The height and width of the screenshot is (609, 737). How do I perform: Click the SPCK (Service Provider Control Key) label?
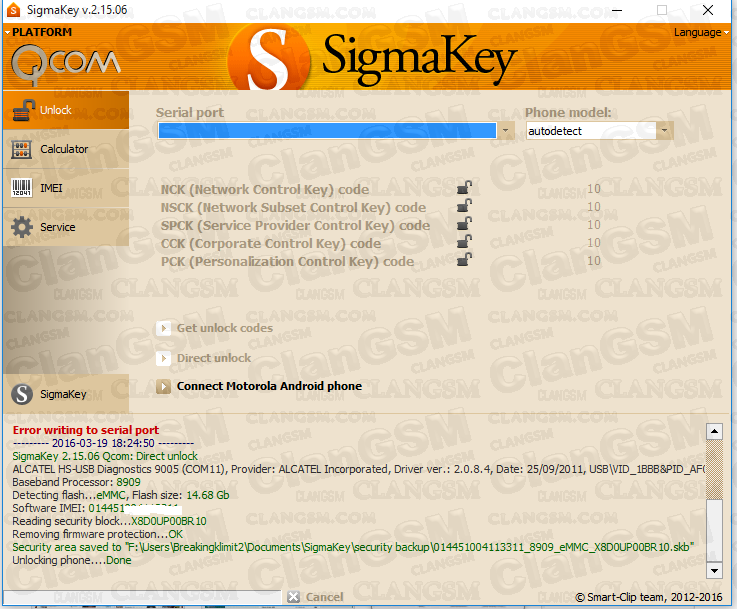(x=295, y=226)
